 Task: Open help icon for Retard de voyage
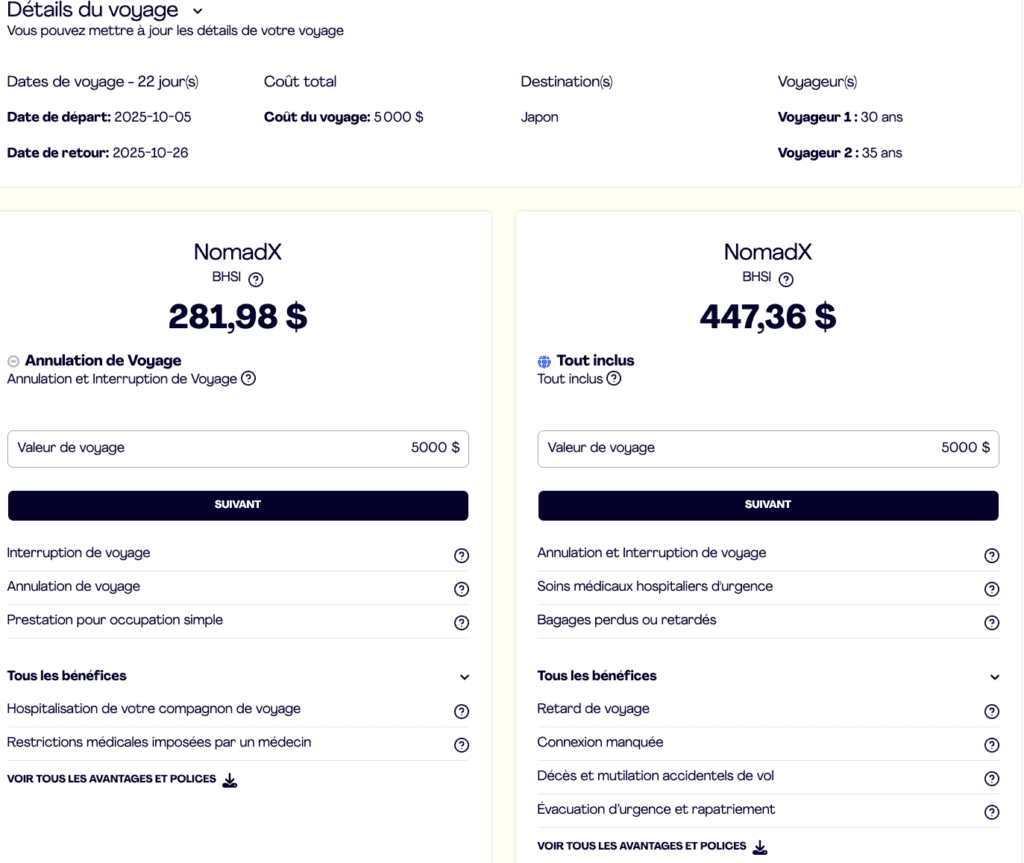coord(991,712)
